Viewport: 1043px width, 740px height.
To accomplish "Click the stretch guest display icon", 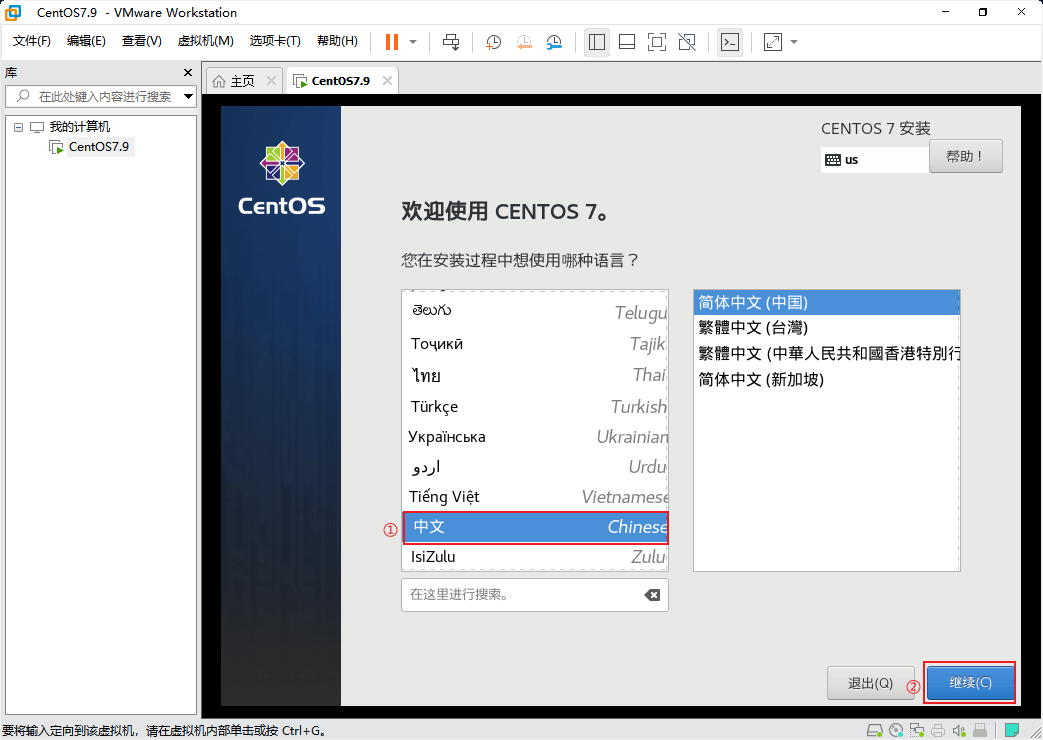I will tap(773, 42).
